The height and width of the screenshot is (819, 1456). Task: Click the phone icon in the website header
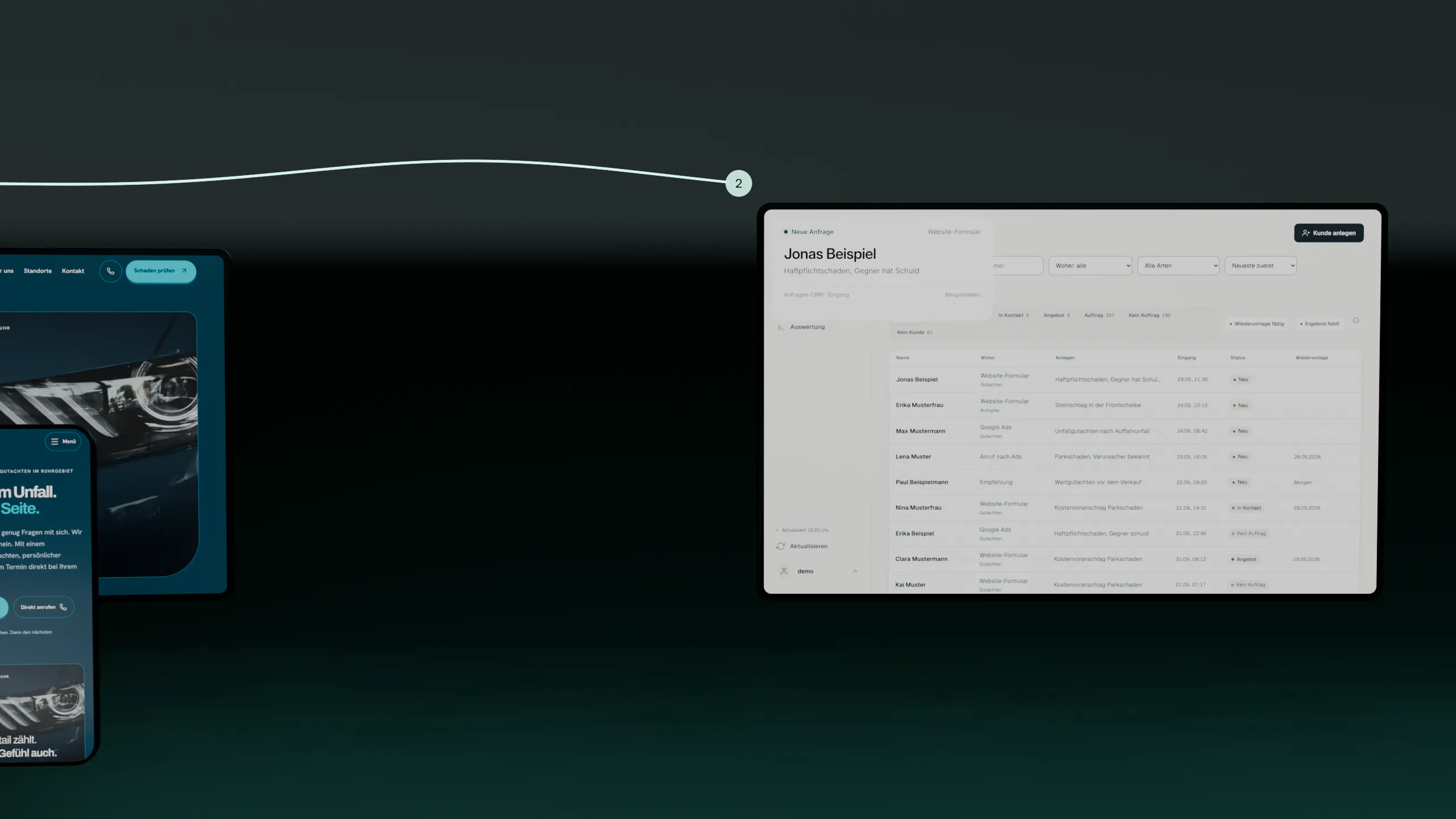[111, 271]
